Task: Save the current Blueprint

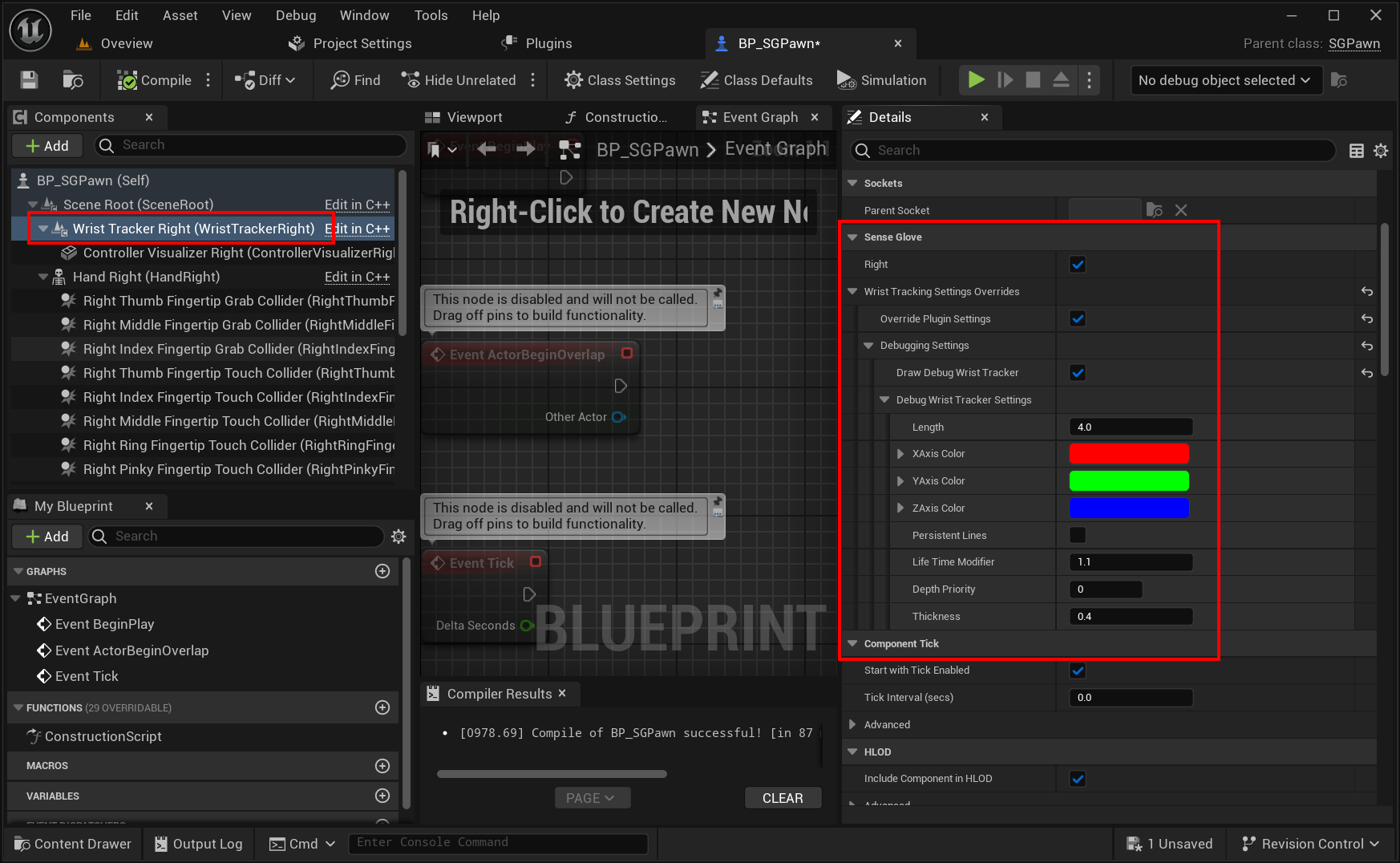Action: coord(28,79)
